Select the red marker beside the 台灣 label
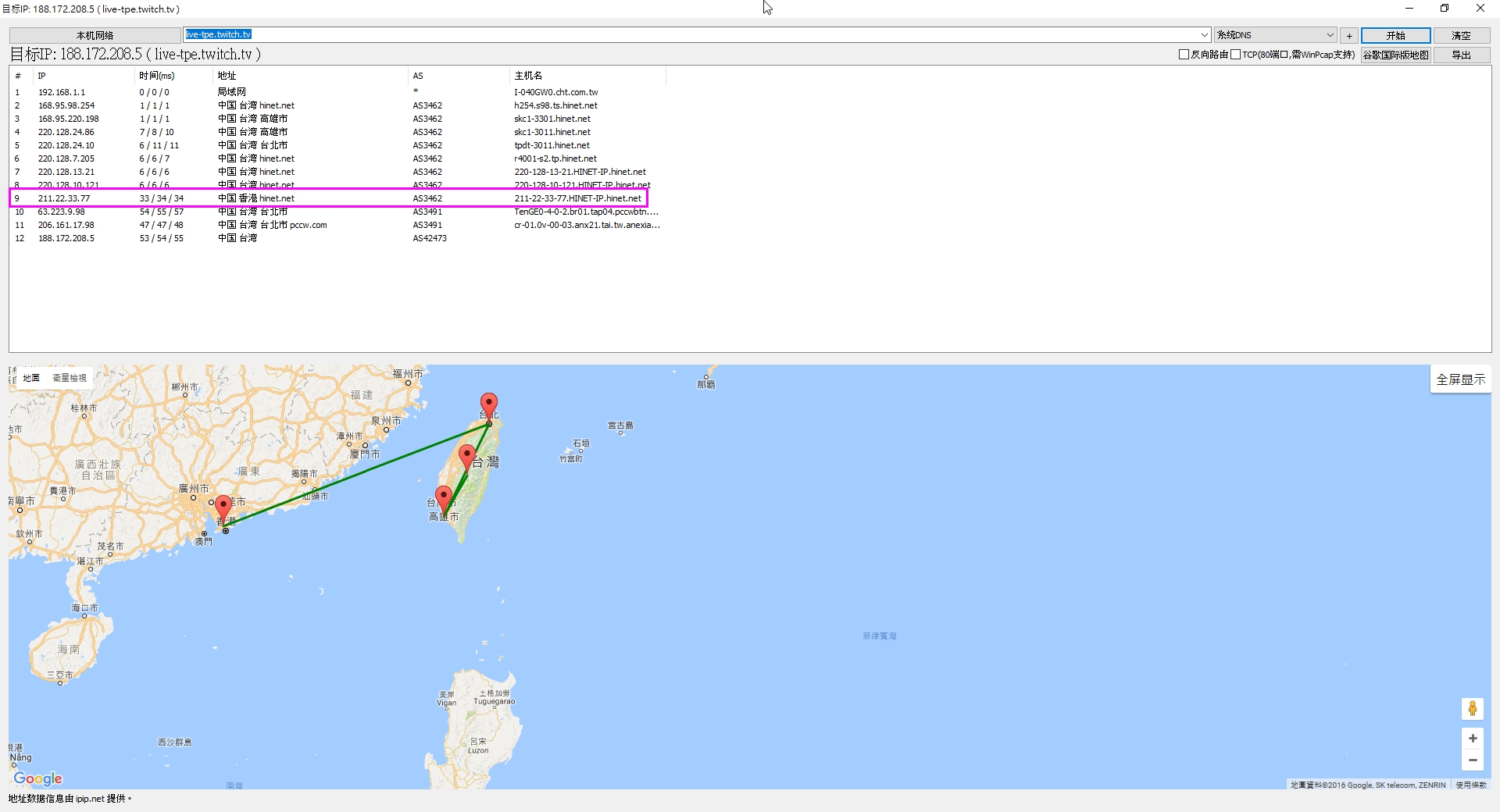This screenshot has width=1500, height=812. [467, 458]
